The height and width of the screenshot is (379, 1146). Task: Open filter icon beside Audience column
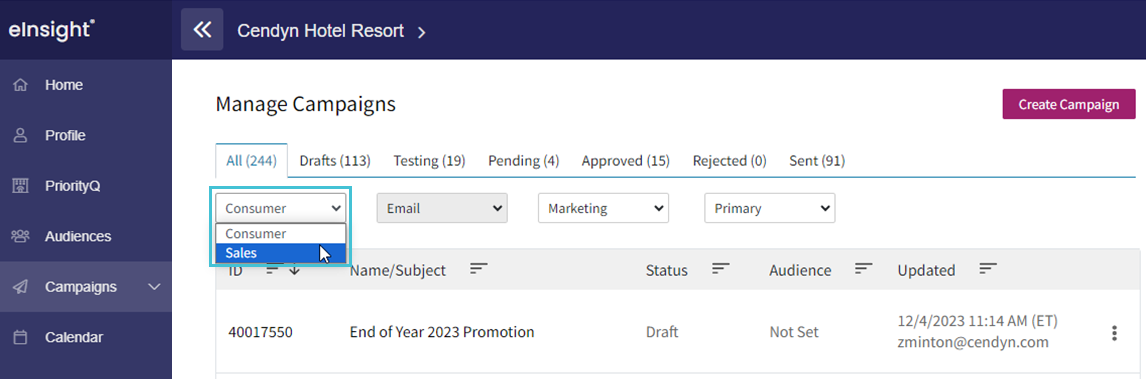point(865,269)
